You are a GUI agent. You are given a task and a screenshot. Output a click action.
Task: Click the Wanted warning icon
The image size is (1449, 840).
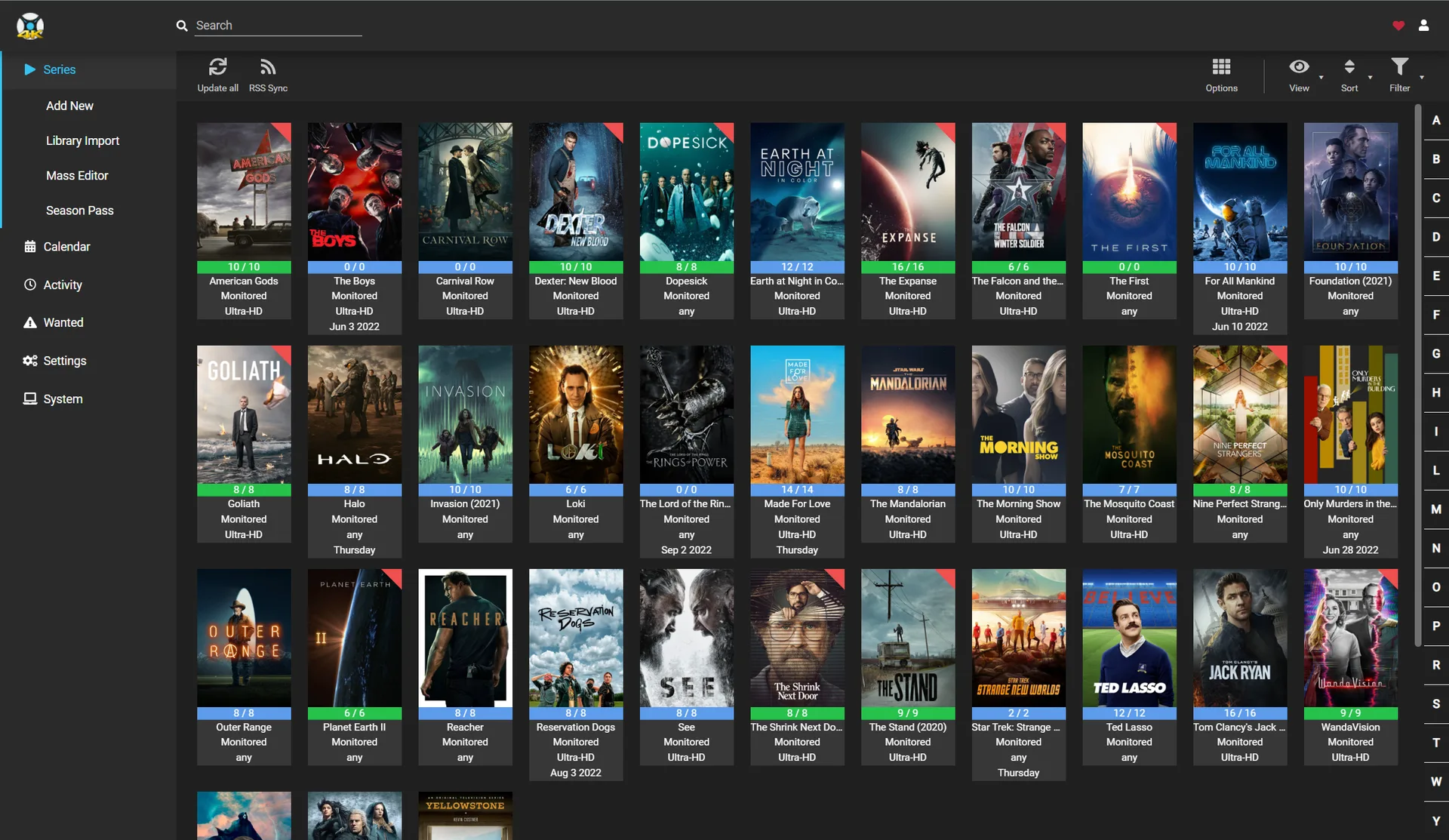pyautogui.click(x=30, y=322)
